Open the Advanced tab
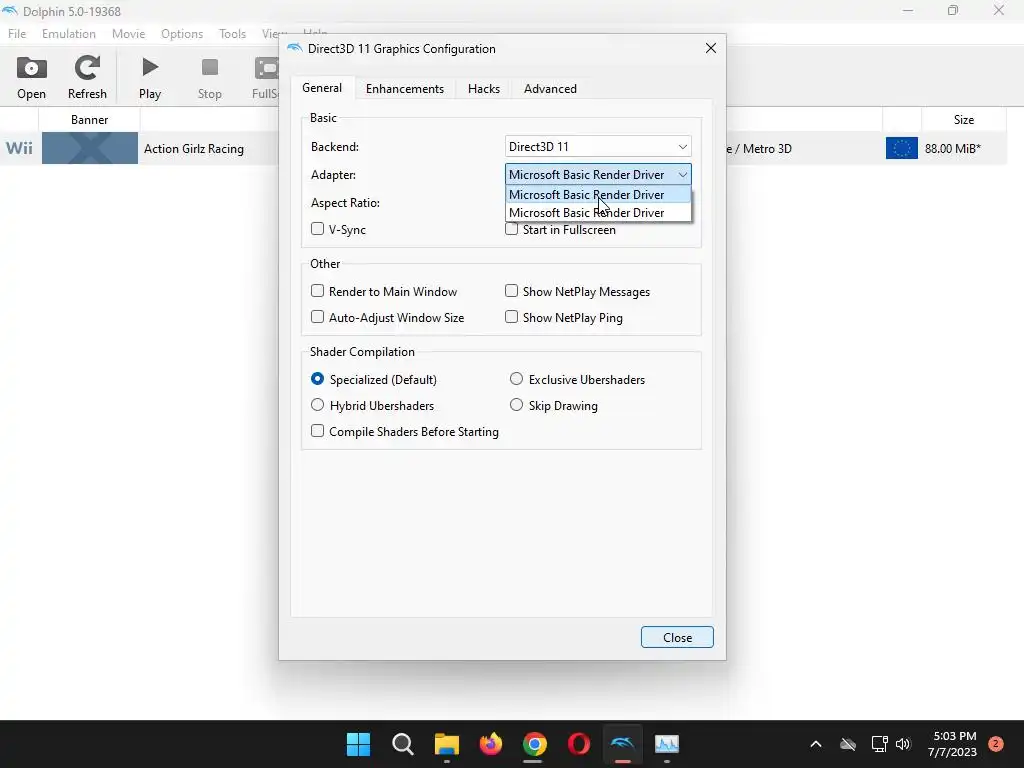Viewport: 1024px width, 768px height. 551,89
